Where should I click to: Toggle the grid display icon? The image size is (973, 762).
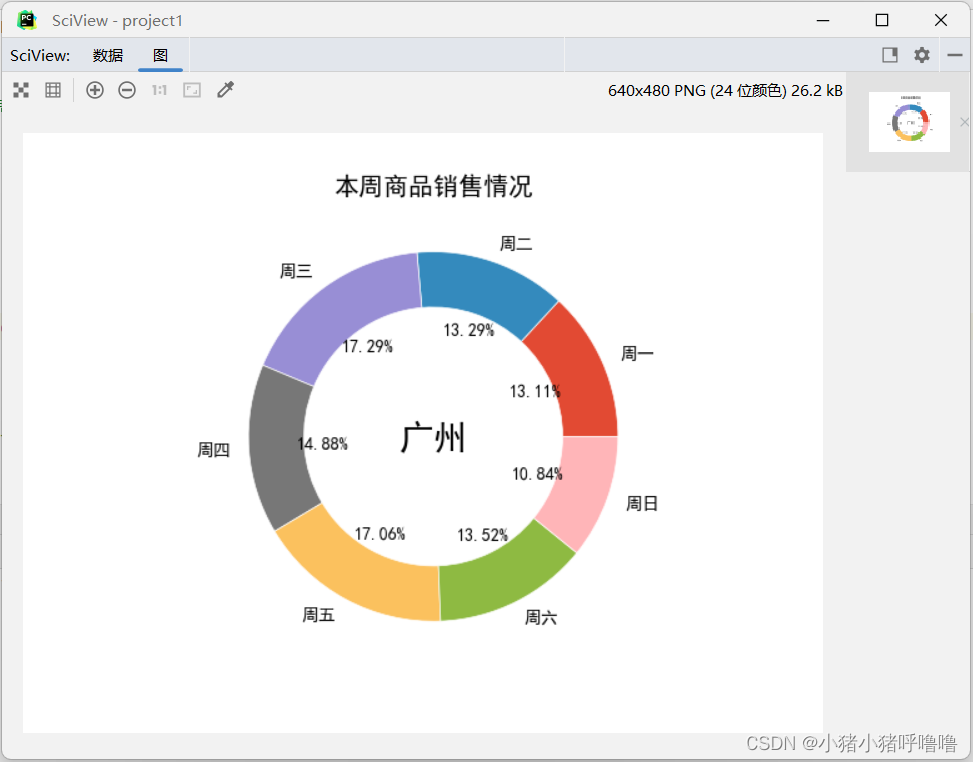[x=53, y=90]
